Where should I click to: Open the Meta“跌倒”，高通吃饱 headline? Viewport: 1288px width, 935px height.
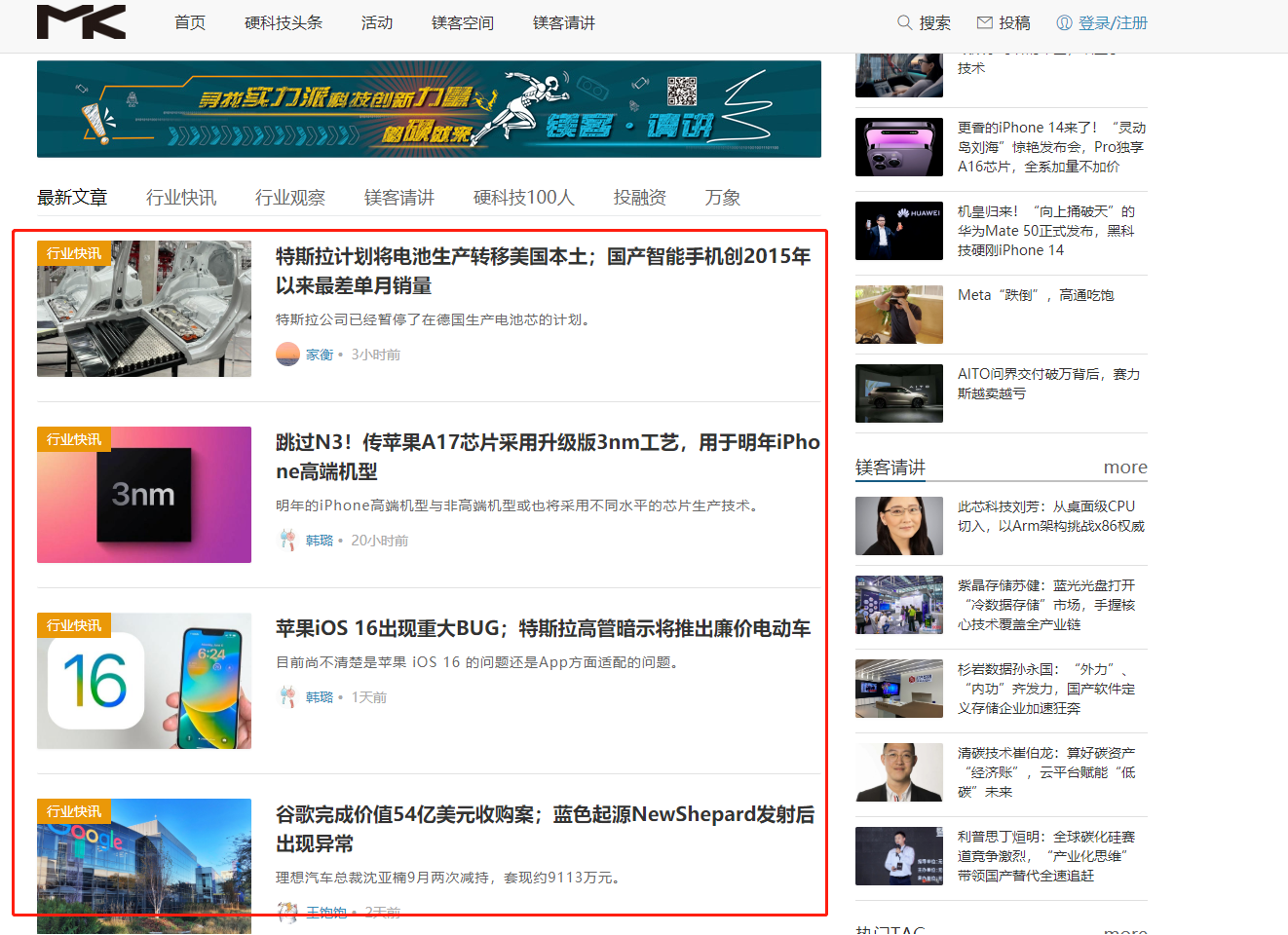coord(1036,295)
